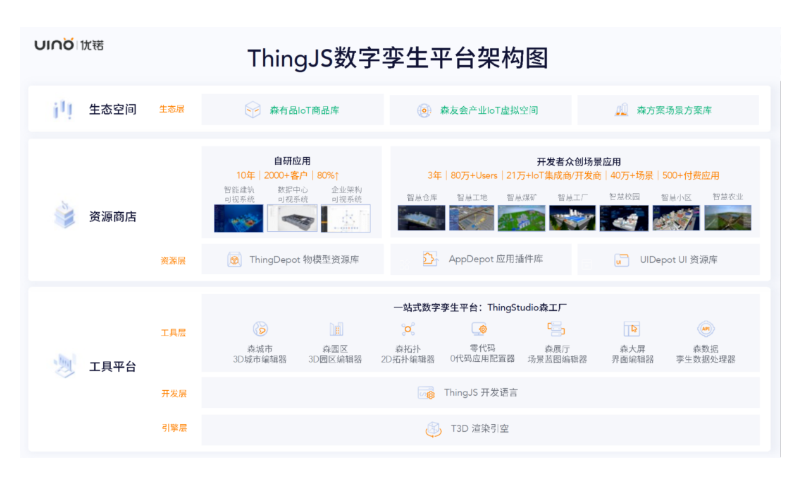Image resolution: width=801 pixels, height=478 pixels.
Task: Click the 零代码 app configurator icon
Action: point(479,329)
